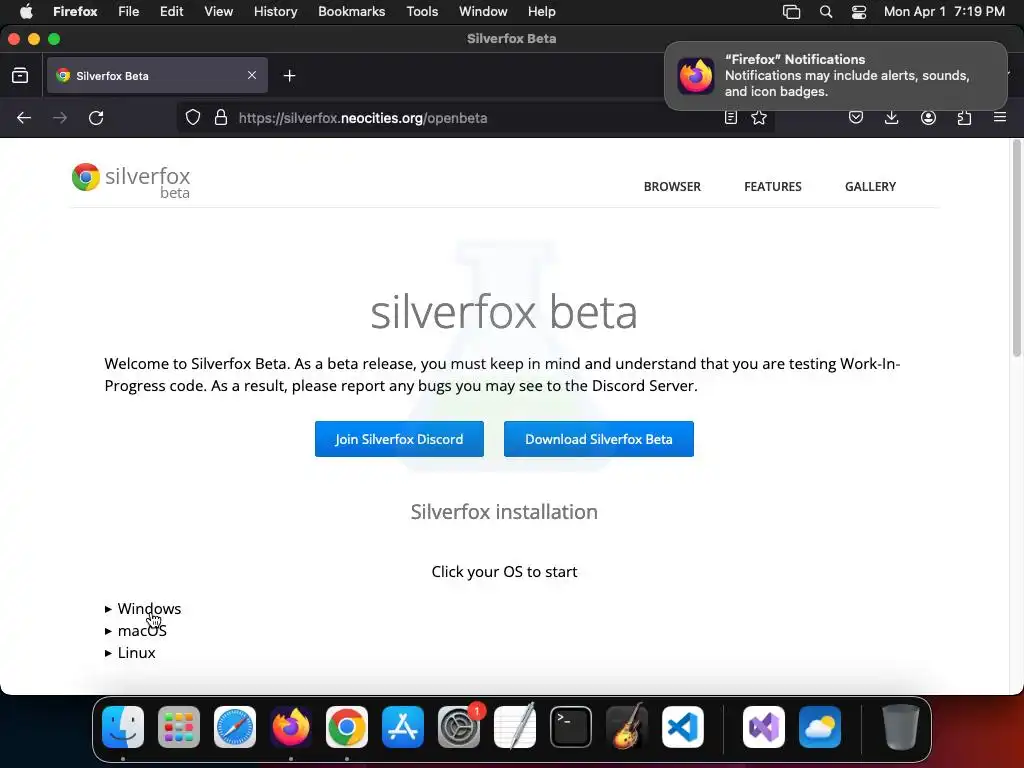View site security via the padlock icon
Viewport: 1024px width, 768px height.
221,118
